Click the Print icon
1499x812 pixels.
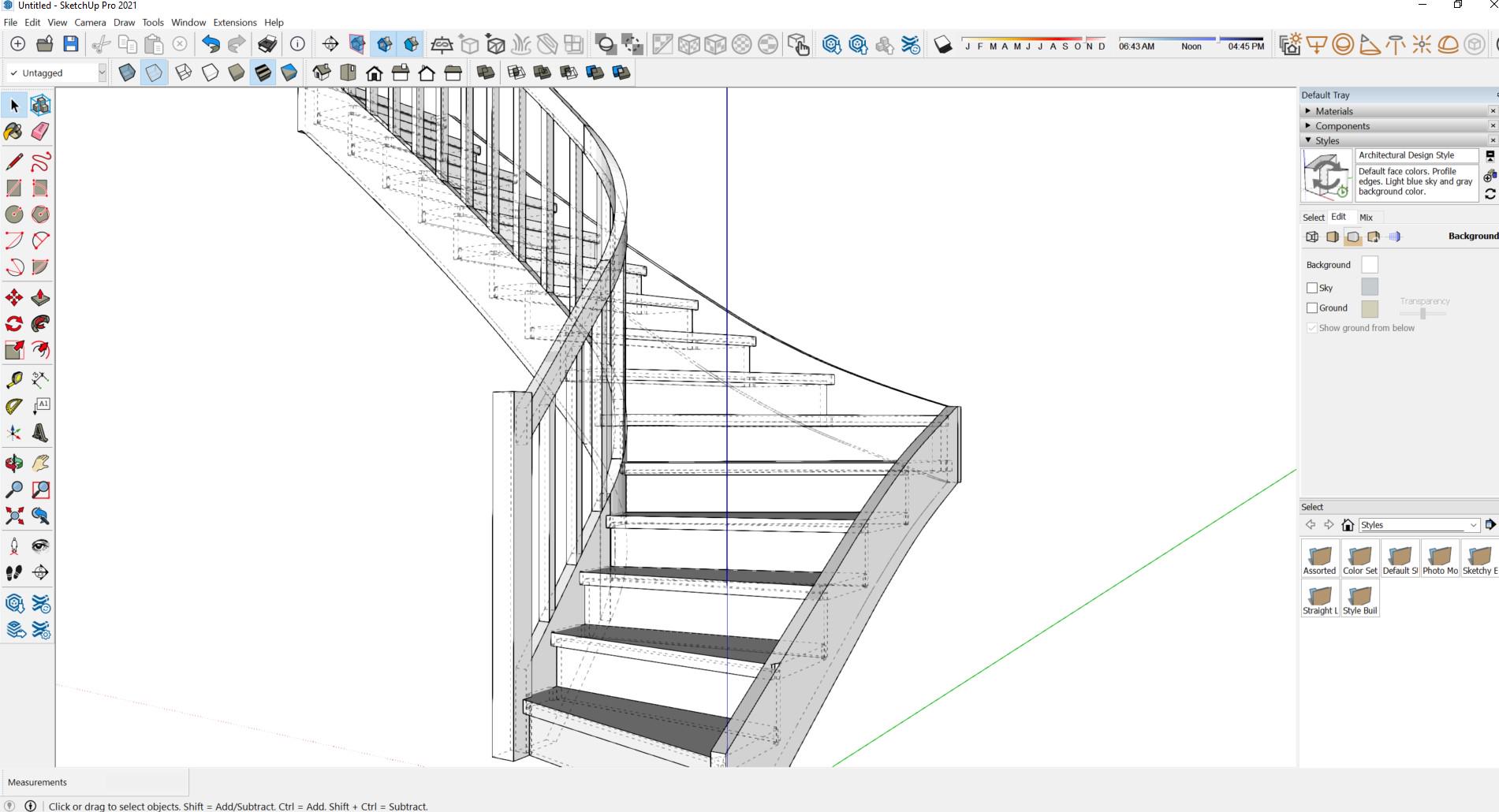tap(267, 44)
